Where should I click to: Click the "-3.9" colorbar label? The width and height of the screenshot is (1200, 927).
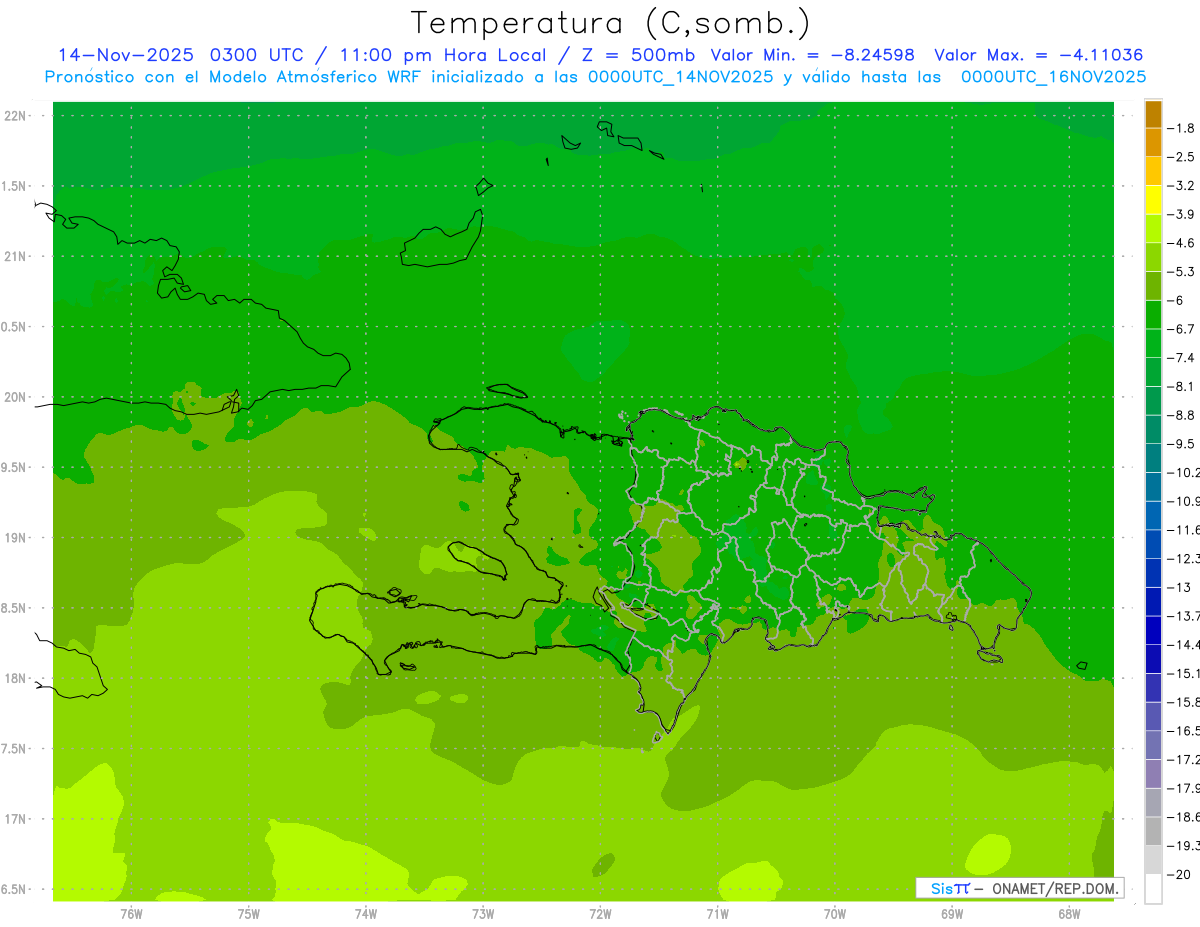click(x=1180, y=214)
